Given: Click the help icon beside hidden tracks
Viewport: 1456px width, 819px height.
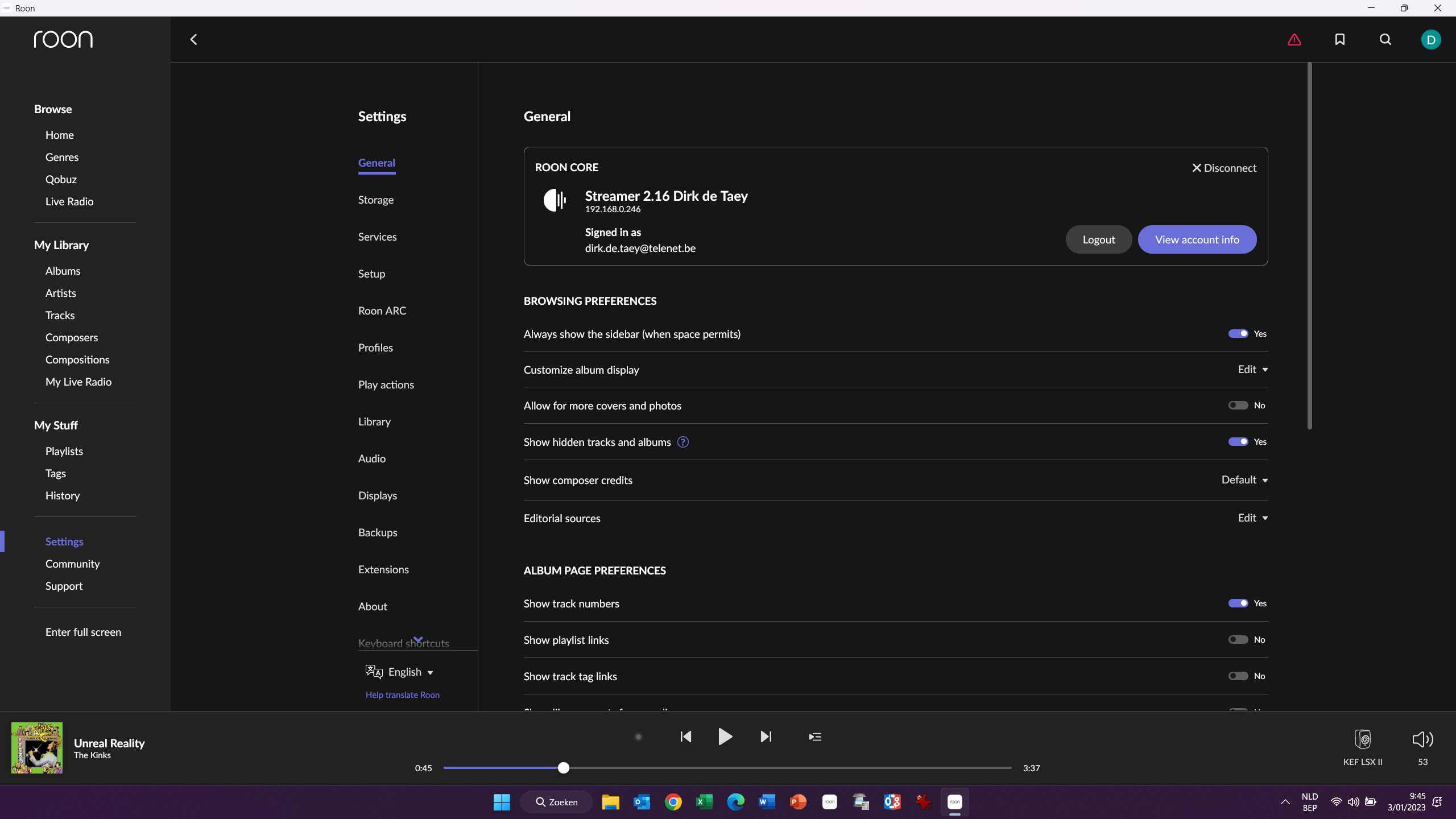Looking at the screenshot, I should [x=683, y=442].
